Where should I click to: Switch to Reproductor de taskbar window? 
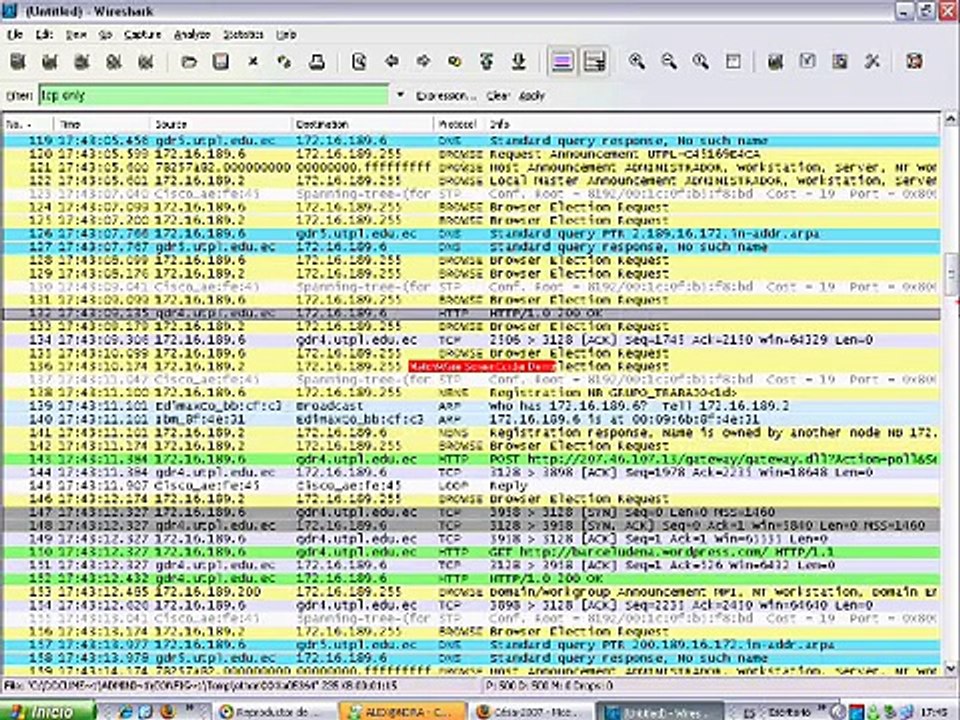[x=274, y=711]
